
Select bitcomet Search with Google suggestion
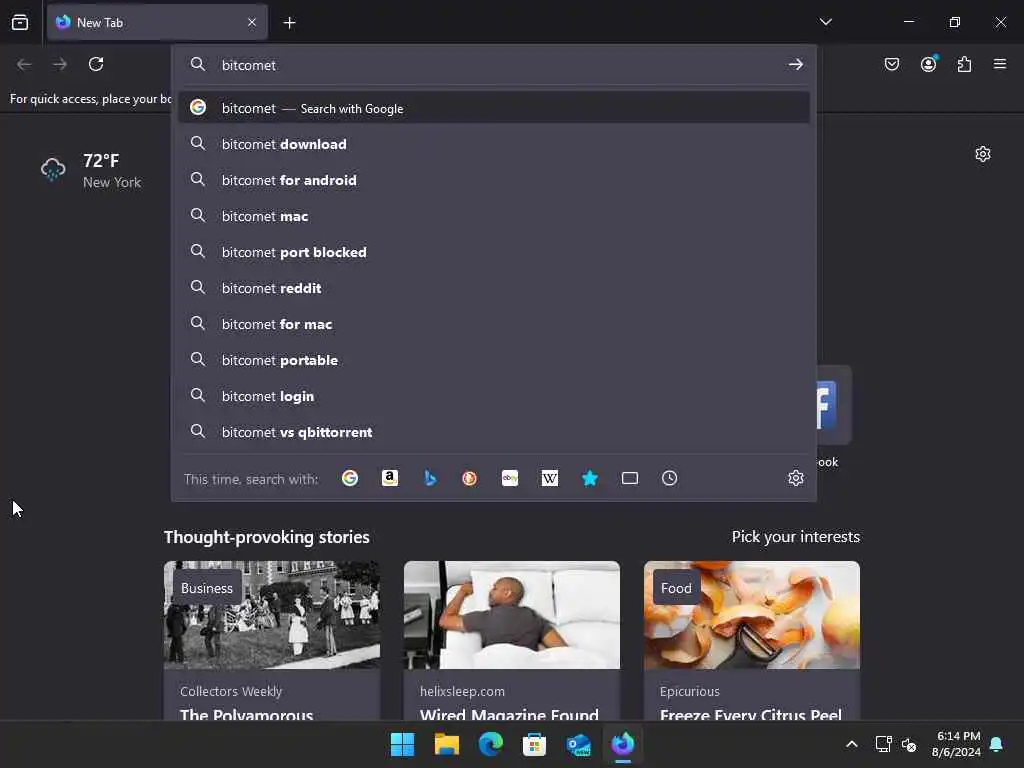pyautogui.click(x=494, y=108)
